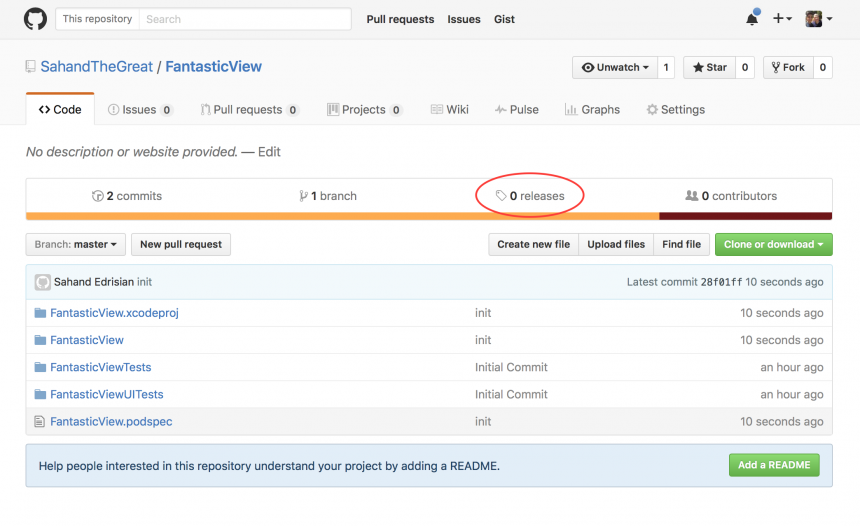Click the FantasticView.xcodeproj folder icon
The height and width of the screenshot is (526, 860).
pos(40,313)
